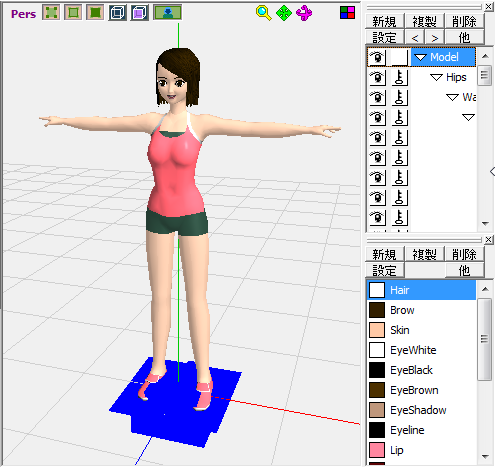
Task: Collapse the Hips object triangle
Action: click(x=436, y=77)
